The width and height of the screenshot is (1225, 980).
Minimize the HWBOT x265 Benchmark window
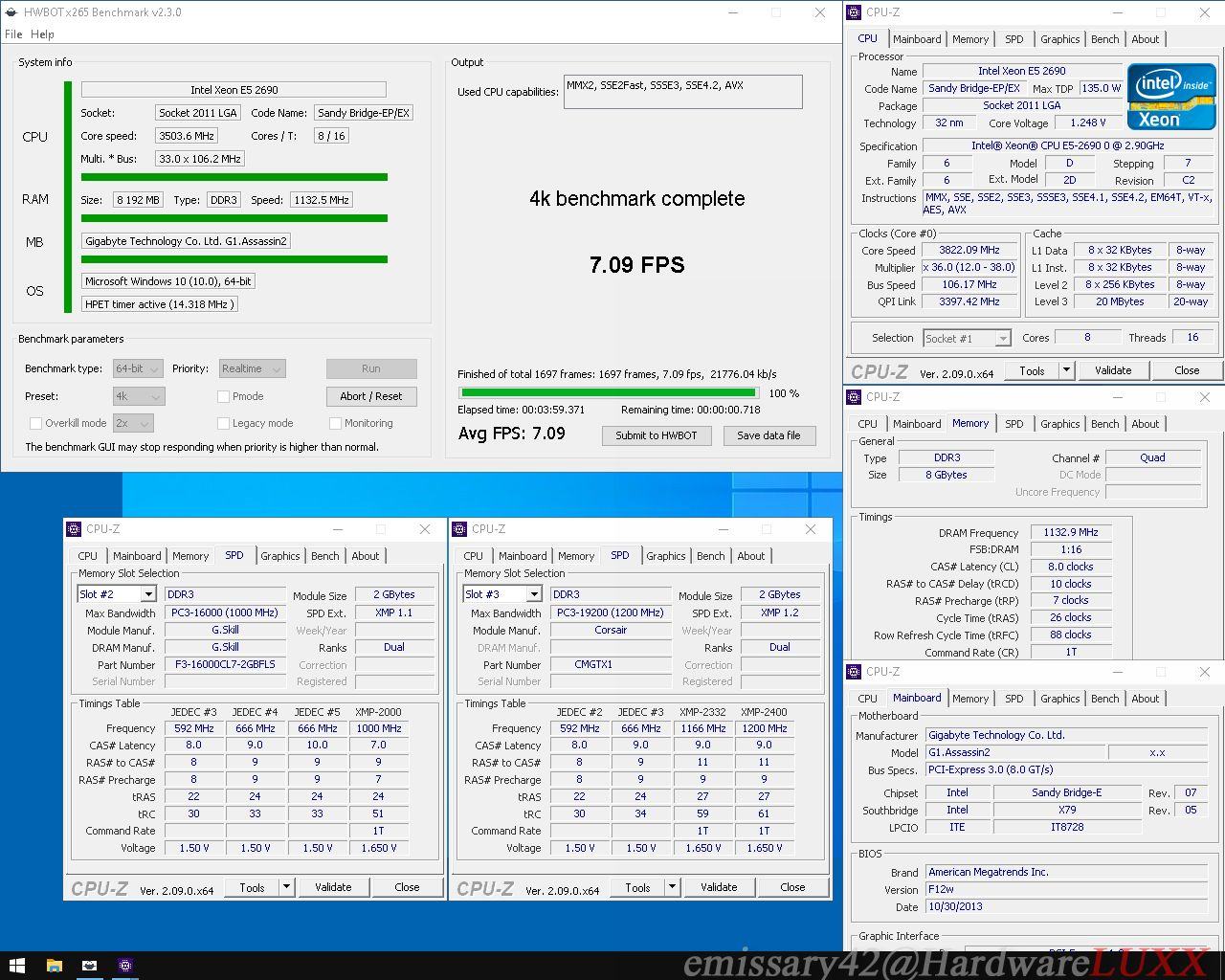point(733,12)
